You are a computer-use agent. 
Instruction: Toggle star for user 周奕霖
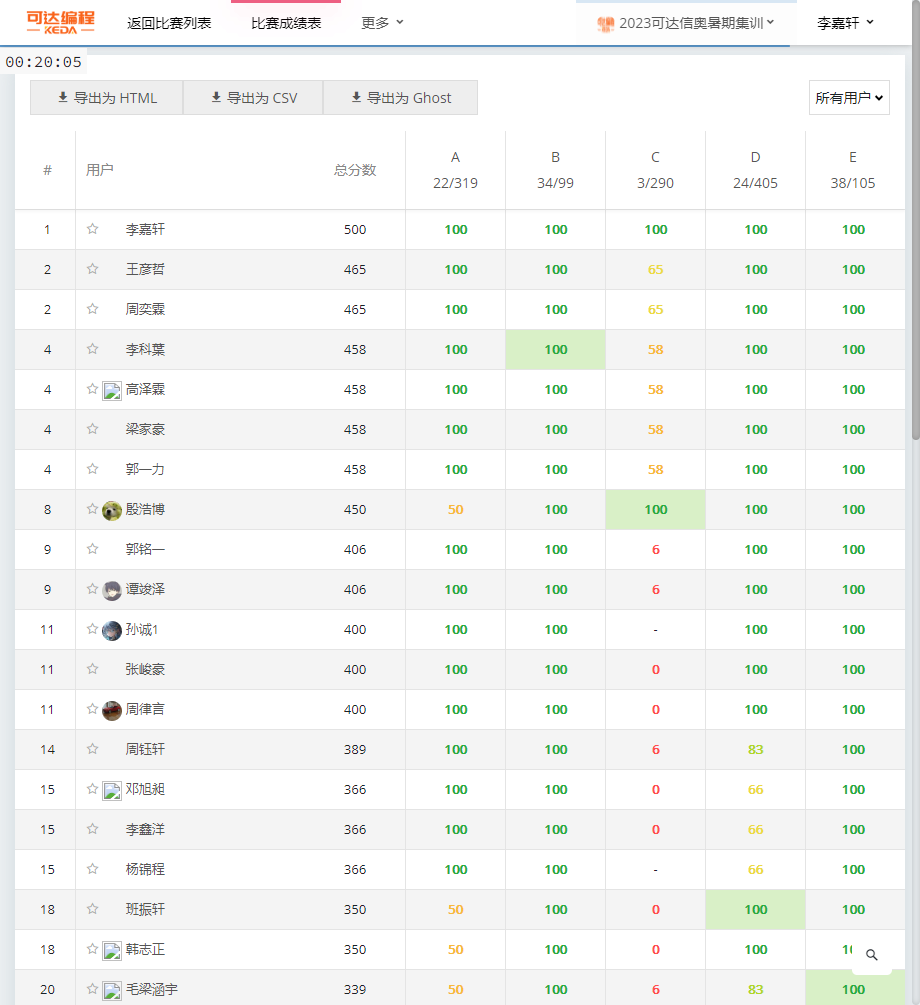[92, 309]
